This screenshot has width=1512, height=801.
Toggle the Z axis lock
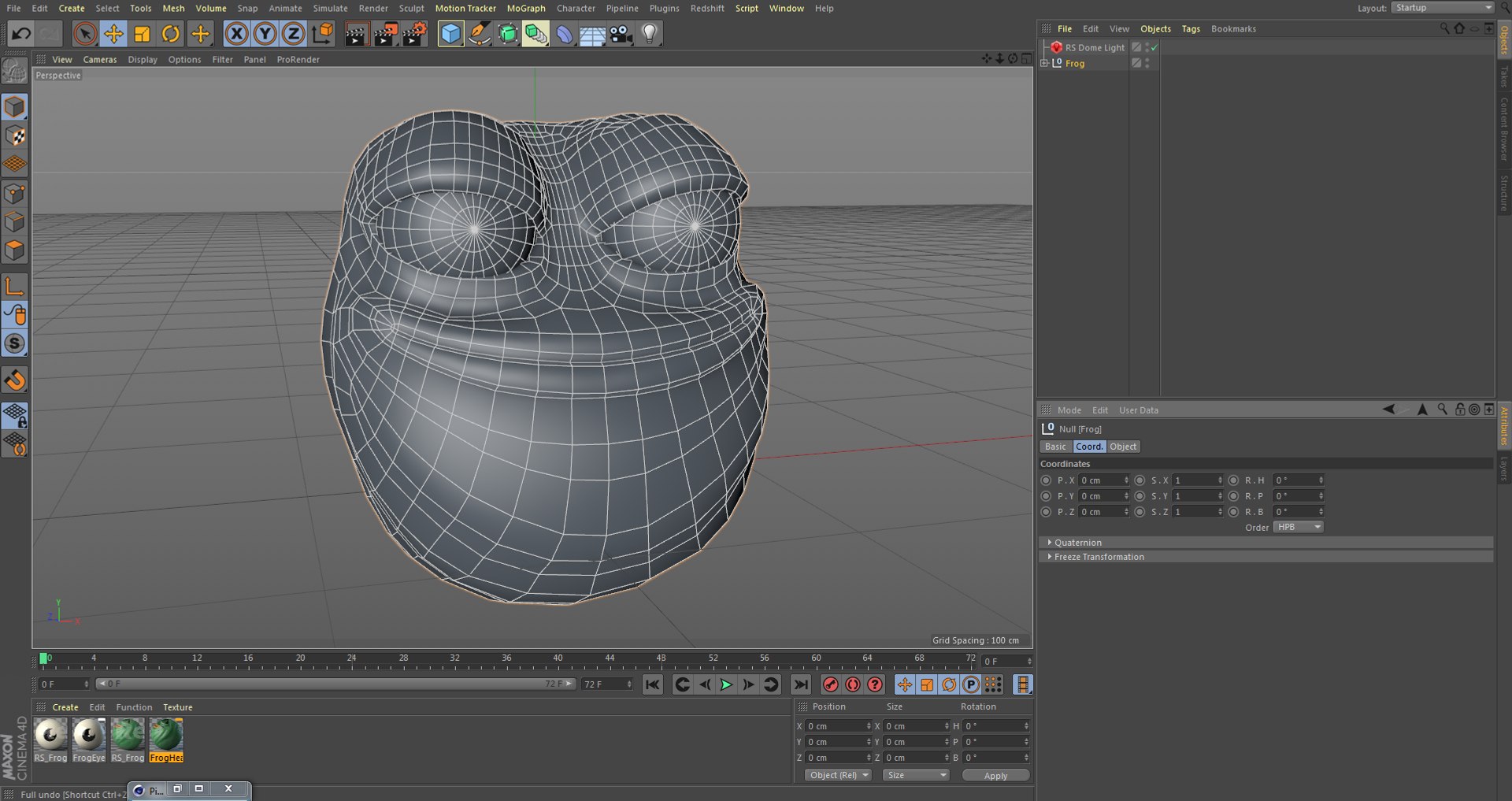pyautogui.click(x=294, y=34)
